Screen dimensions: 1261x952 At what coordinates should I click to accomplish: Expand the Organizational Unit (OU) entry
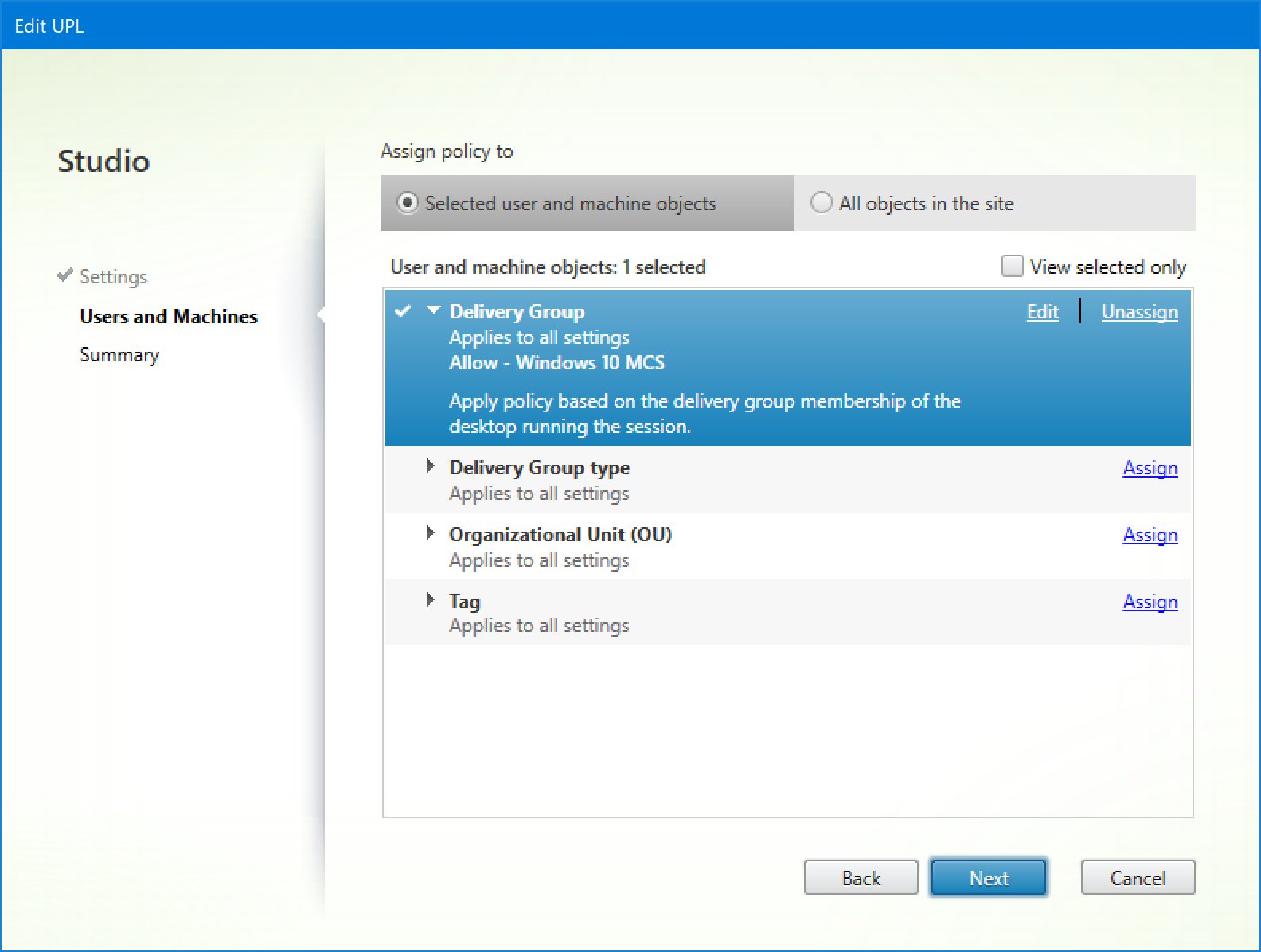click(x=431, y=533)
